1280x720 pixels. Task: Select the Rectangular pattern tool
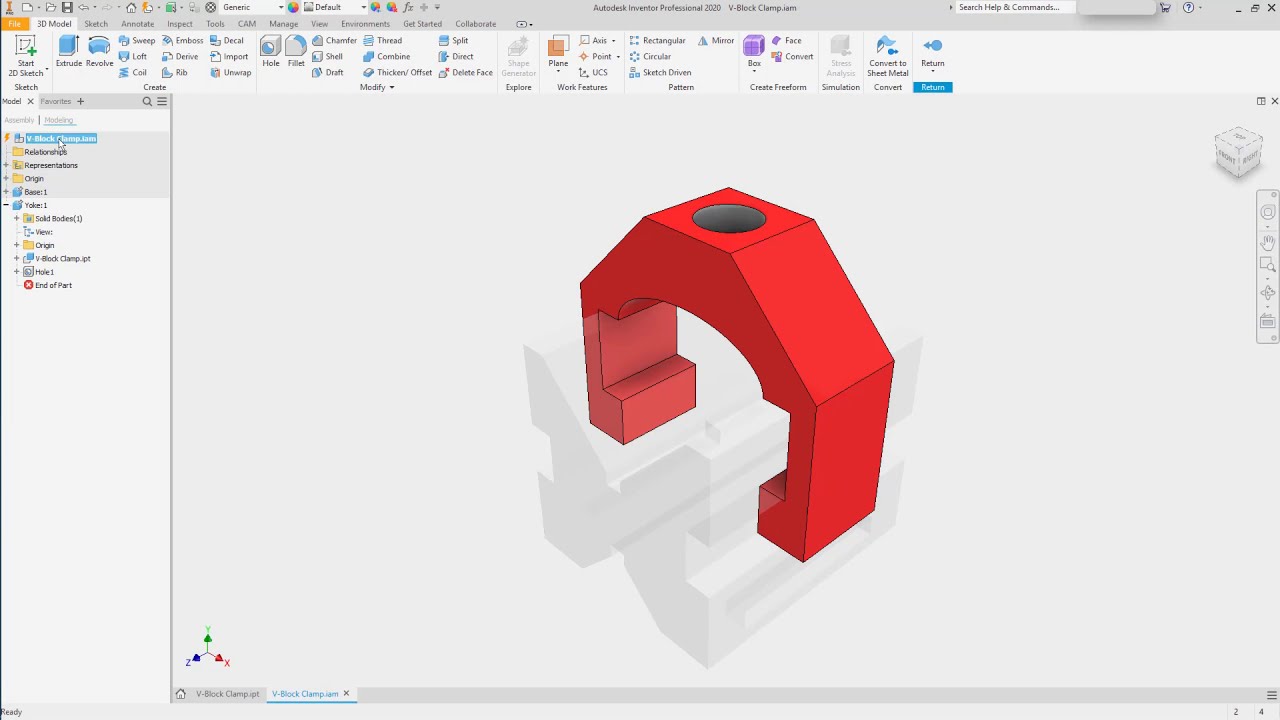657,41
